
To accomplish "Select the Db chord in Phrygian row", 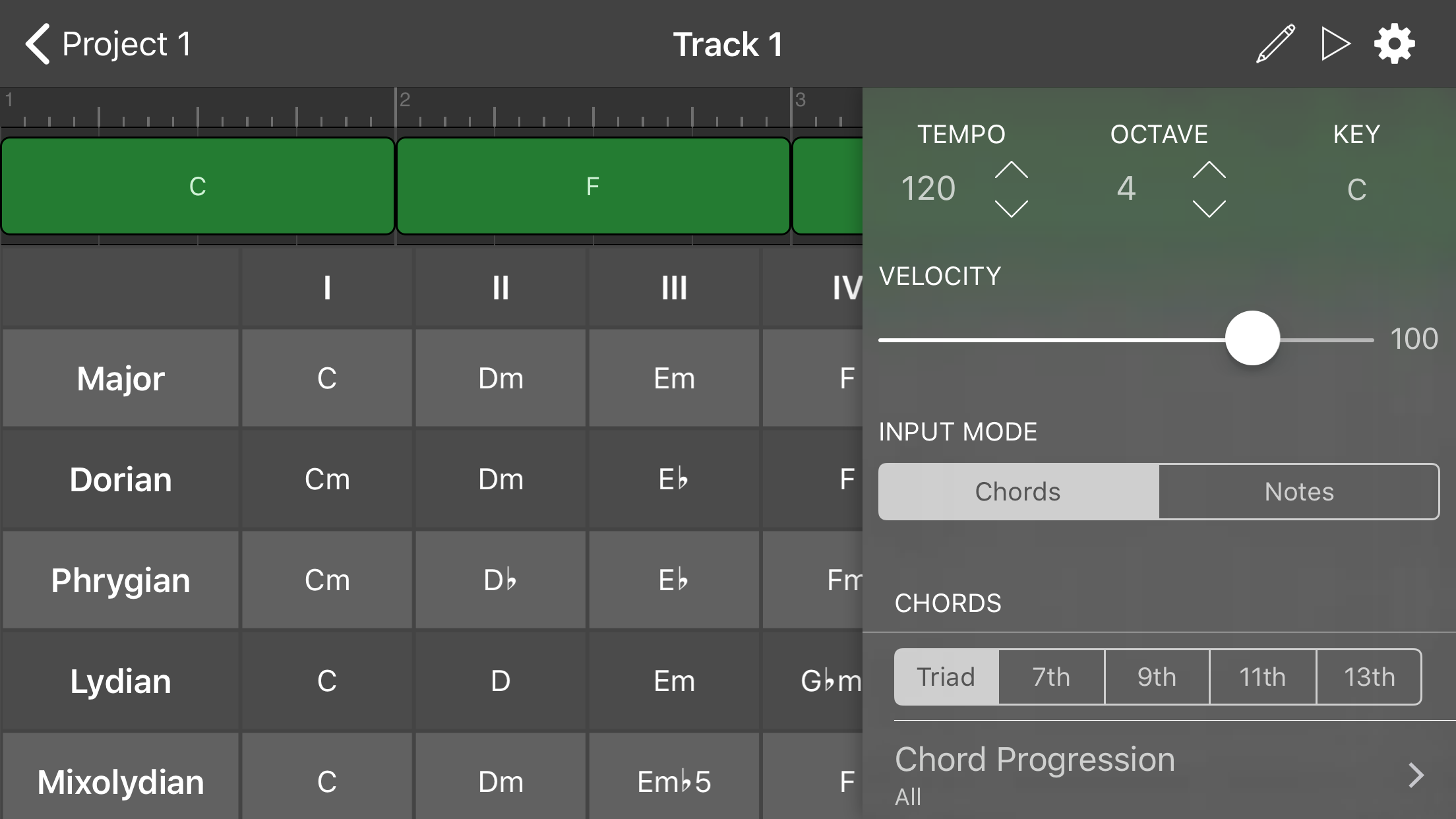I will [x=500, y=580].
